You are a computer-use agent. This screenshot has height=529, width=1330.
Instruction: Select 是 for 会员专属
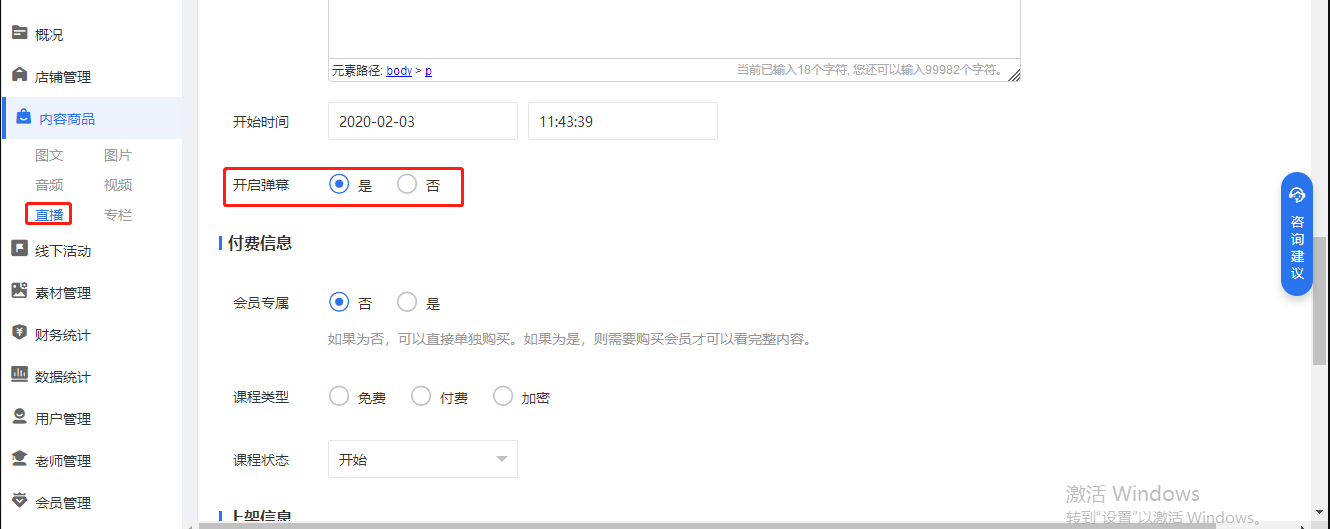click(407, 302)
